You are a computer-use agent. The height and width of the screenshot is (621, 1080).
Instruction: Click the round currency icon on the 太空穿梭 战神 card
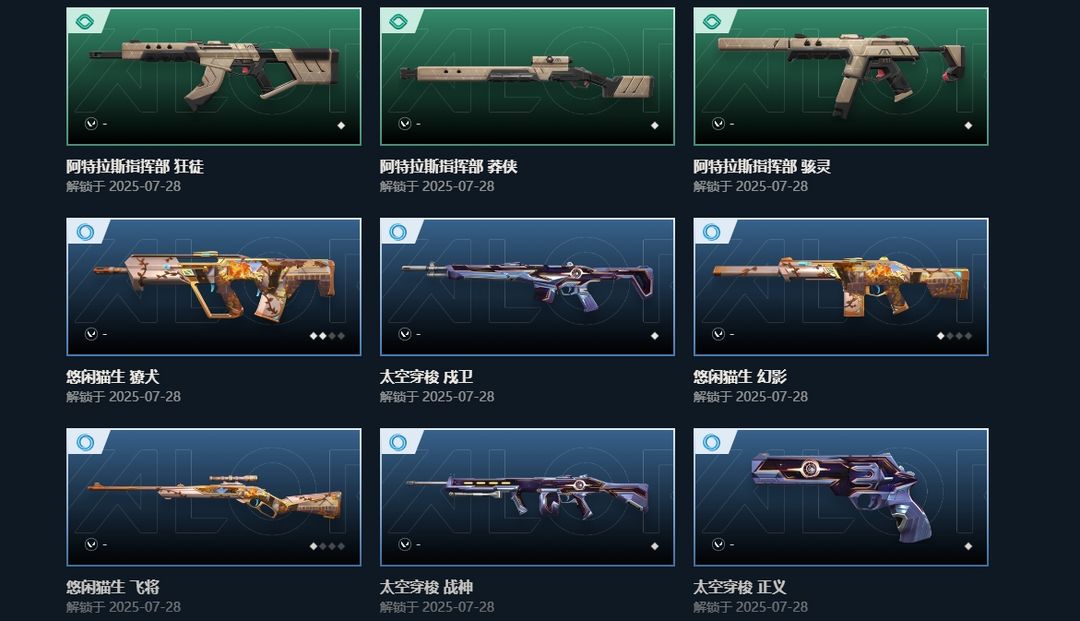pyautogui.click(x=404, y=545)
